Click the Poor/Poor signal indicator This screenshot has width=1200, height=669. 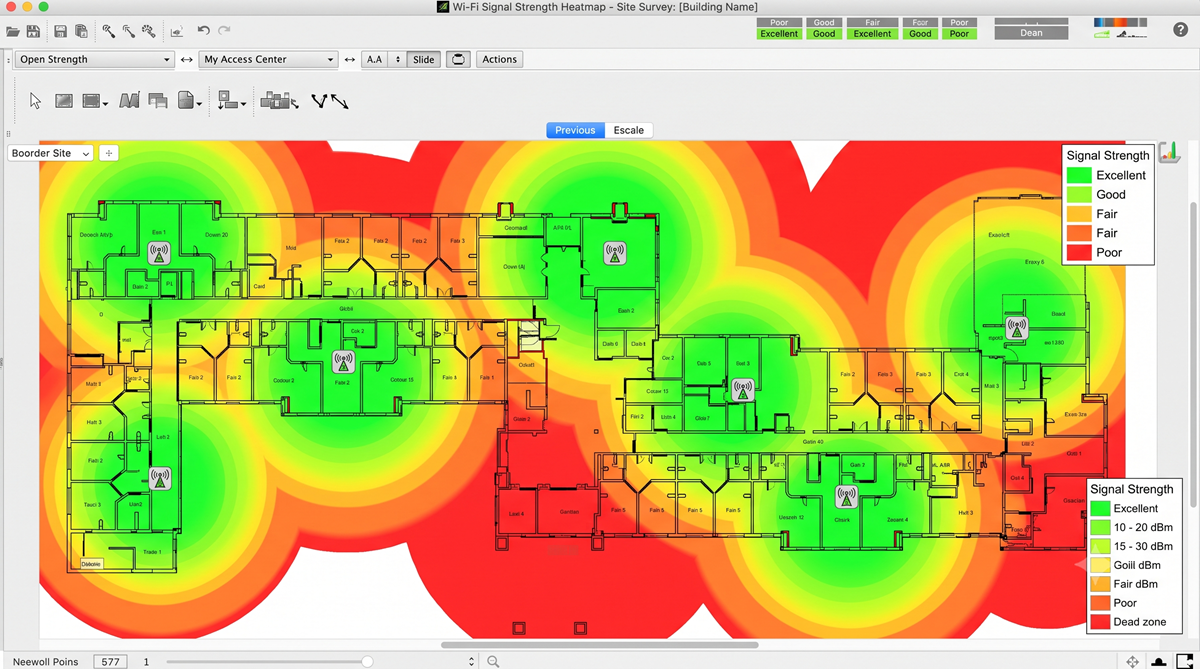coord(959,28)
